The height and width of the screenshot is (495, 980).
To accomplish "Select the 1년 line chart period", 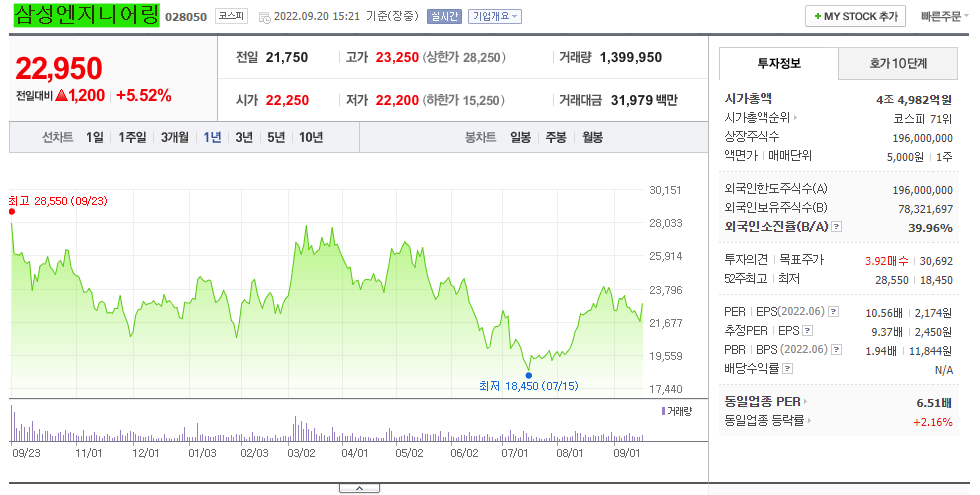I will pos(212,138).
